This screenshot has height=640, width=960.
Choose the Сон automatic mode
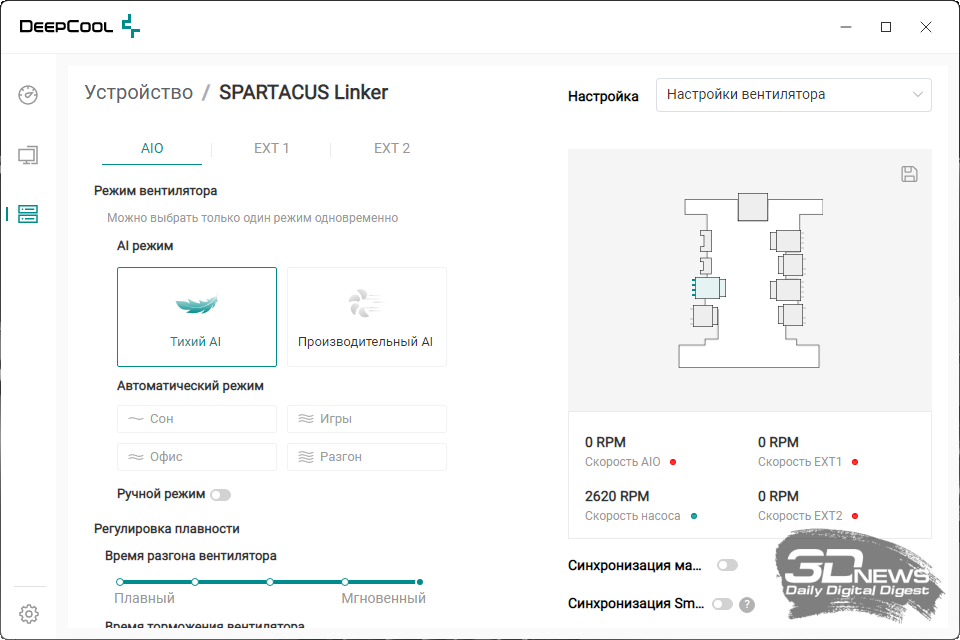click(197, 419)
